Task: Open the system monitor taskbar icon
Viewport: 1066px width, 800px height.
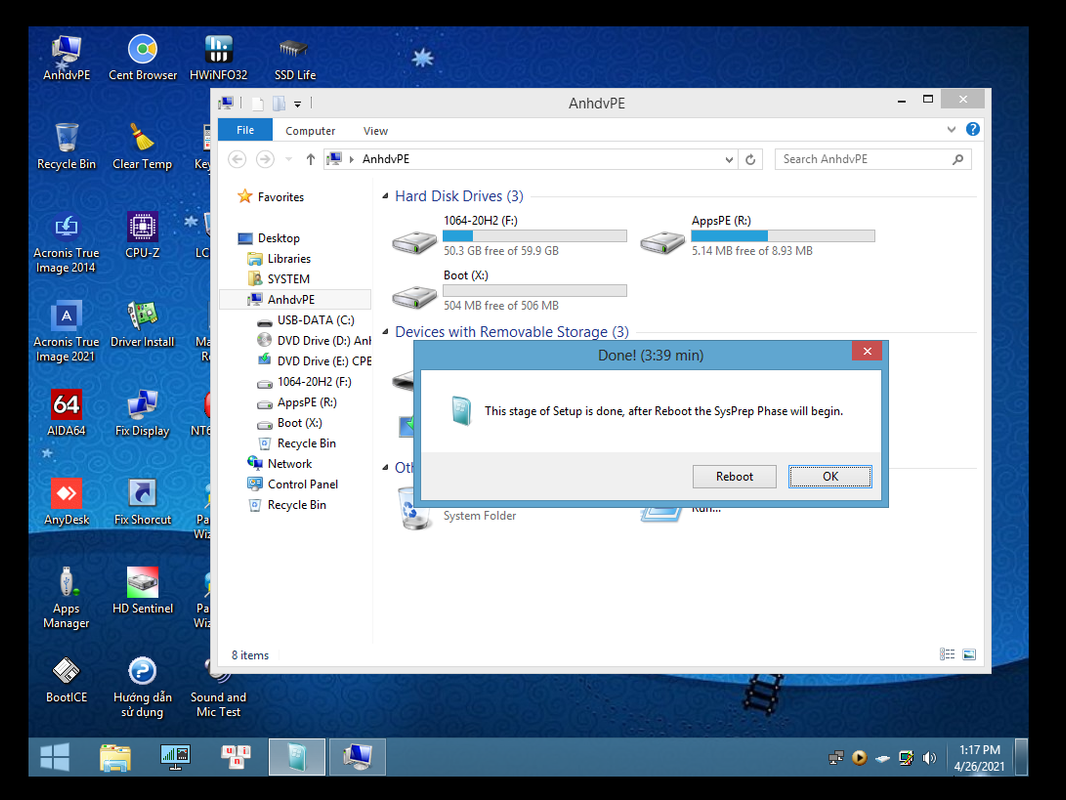Action: pos(175,756)
